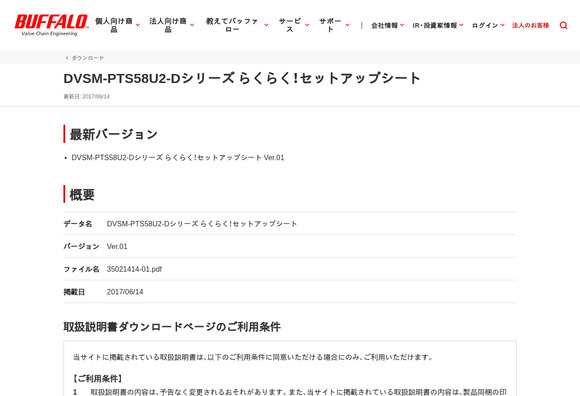
Task: Select page title DVSM-PTS58U2-Dシリーズ heading
Action: click(242, 78)
